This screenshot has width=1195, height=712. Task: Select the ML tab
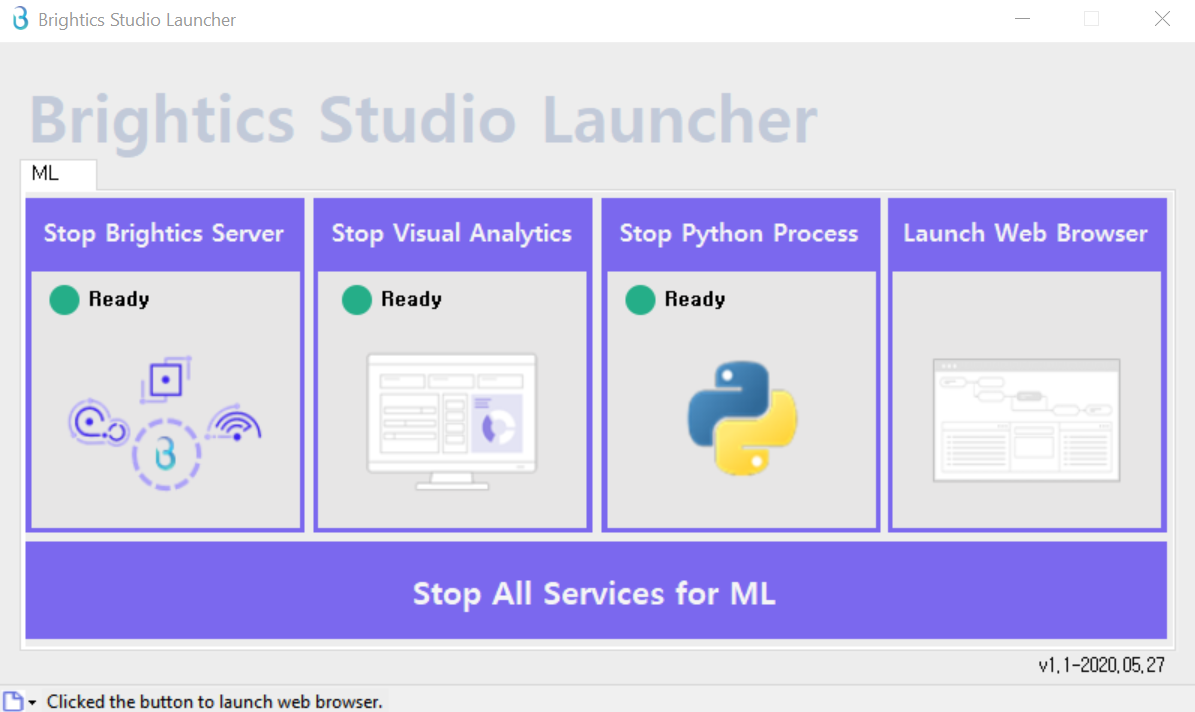pyautogui.click(x=58, y=174)
